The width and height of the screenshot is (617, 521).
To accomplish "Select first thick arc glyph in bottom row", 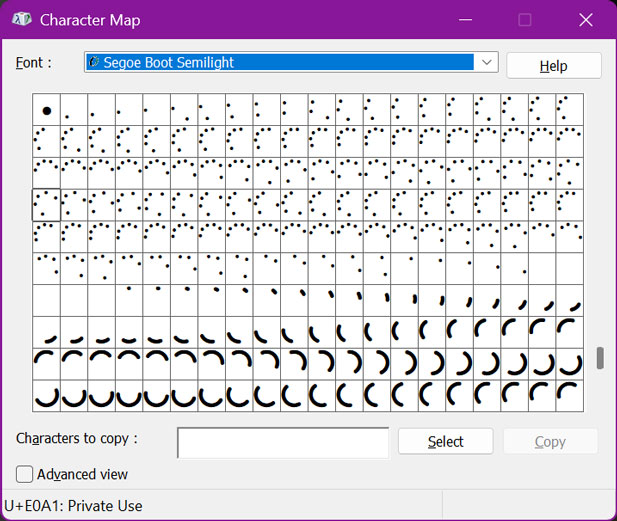I will coord(46,395).
